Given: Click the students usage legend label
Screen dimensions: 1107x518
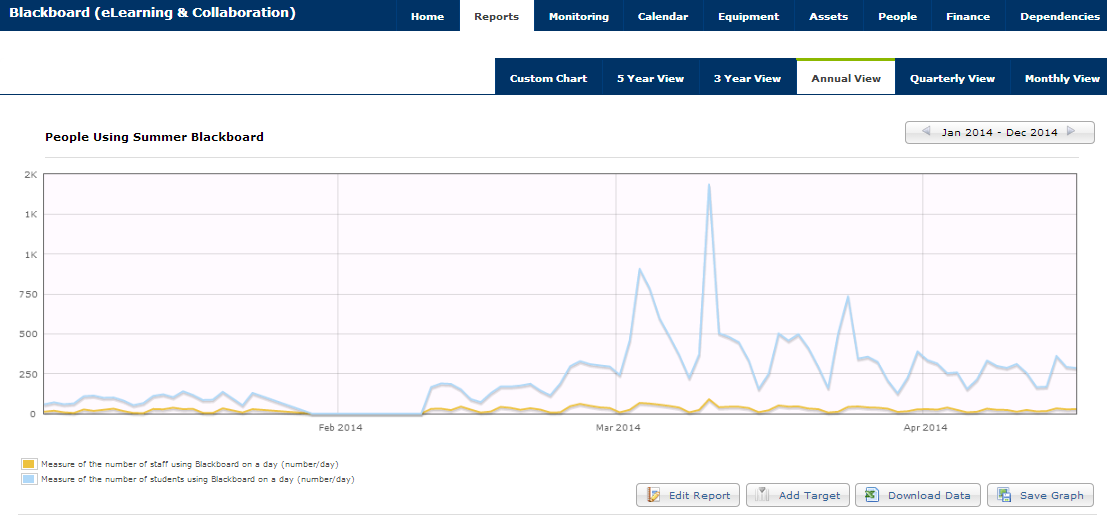Looking at the screenshot, I should [x=198, y=478].
